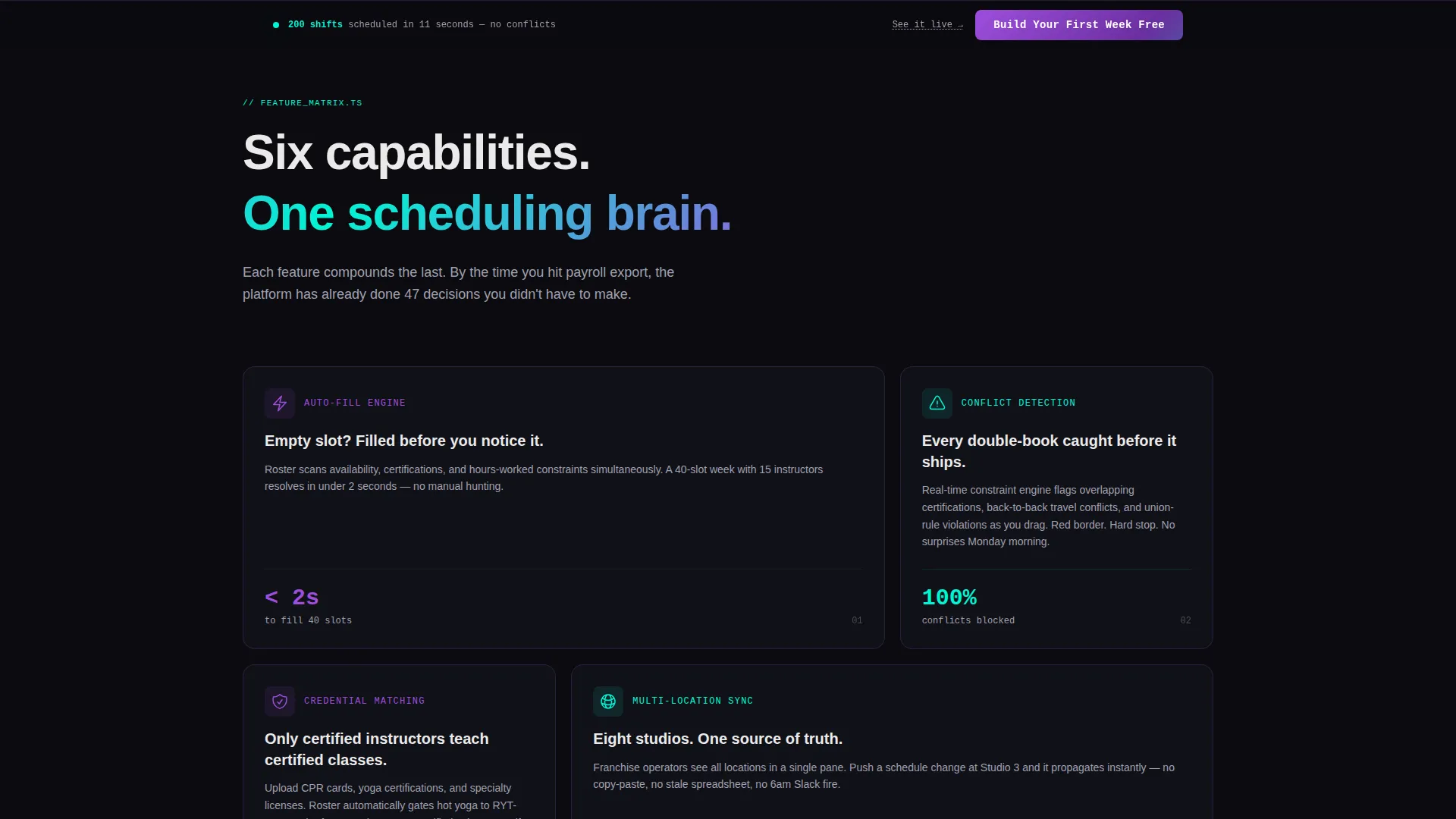Viewport: 1456px width, 819px height.
Task: Select the CREDENTIAL MATCHING label
Action: [364, 701]
